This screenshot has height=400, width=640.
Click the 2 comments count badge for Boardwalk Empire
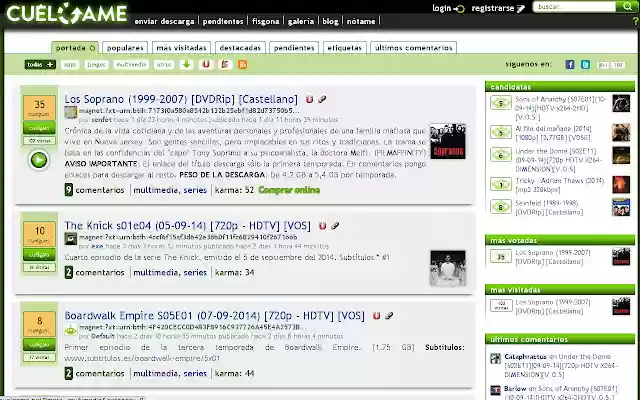(x=69, y=373)
